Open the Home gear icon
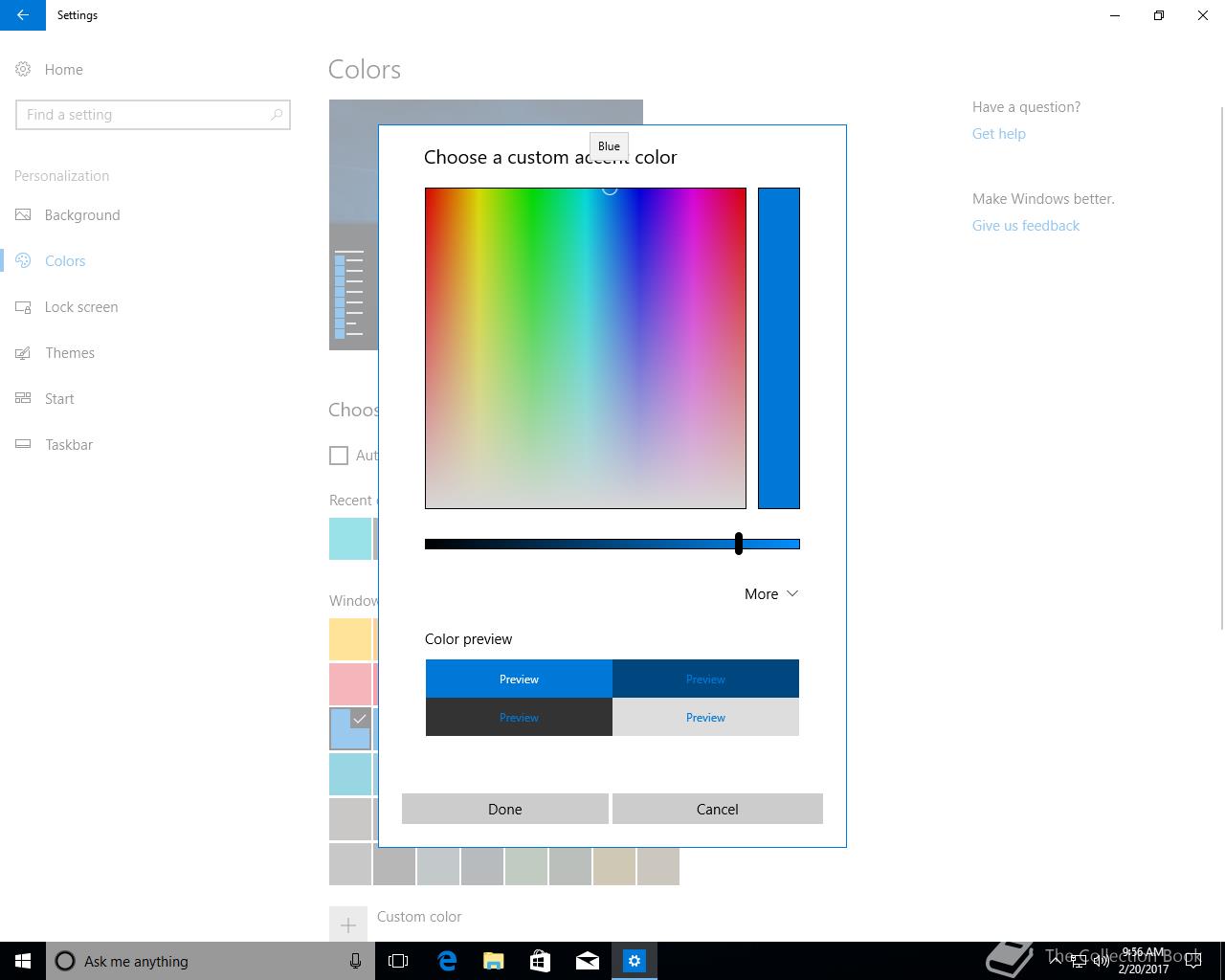 pos(23,69)
